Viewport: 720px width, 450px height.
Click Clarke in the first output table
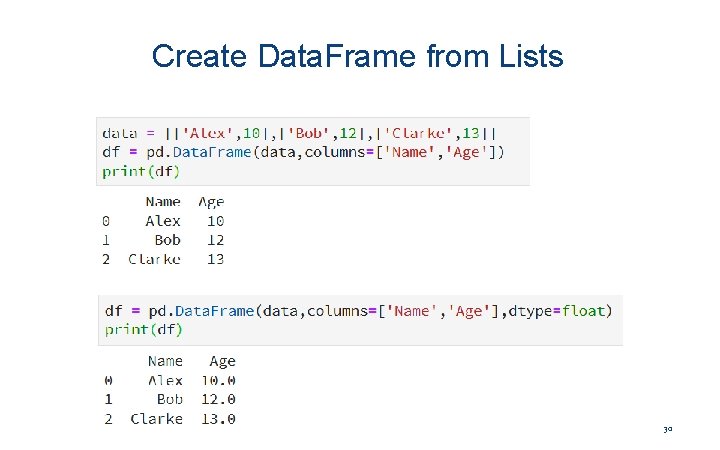pyautogui.click(x=155, y=259)
